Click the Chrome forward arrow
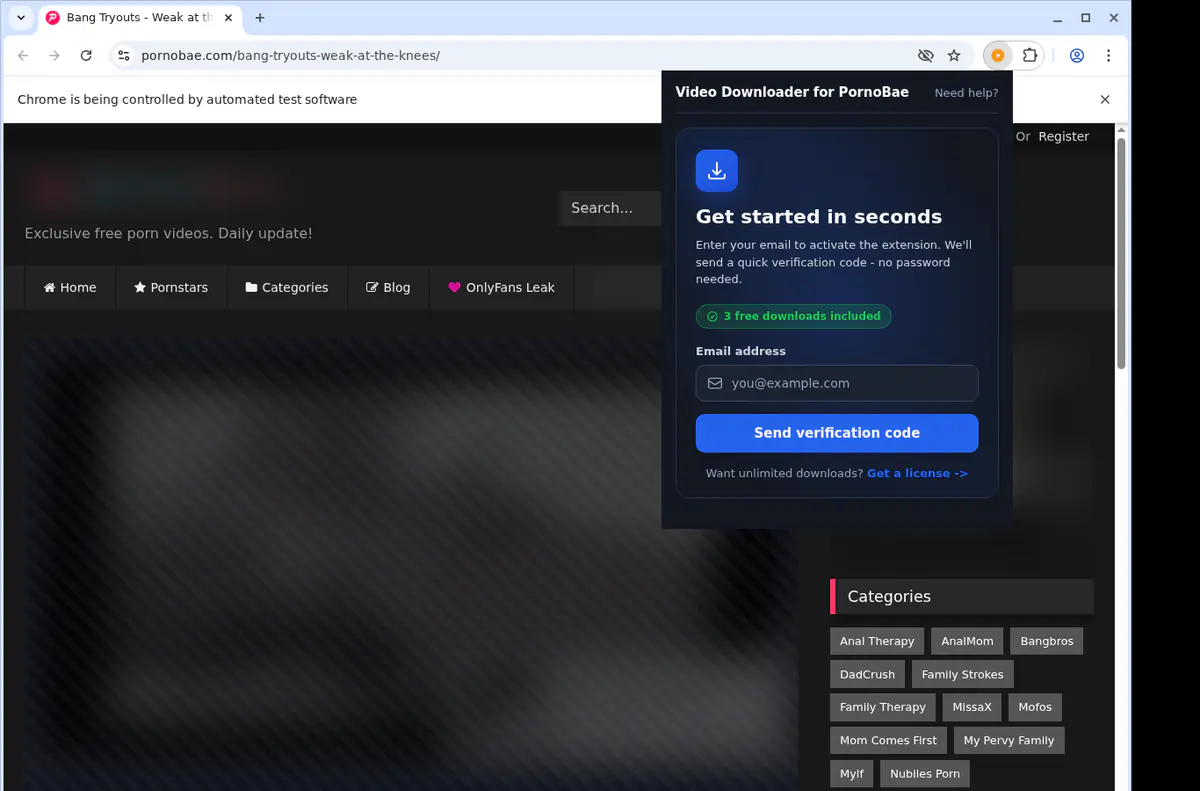The image size is (1200, 791). 55,56
